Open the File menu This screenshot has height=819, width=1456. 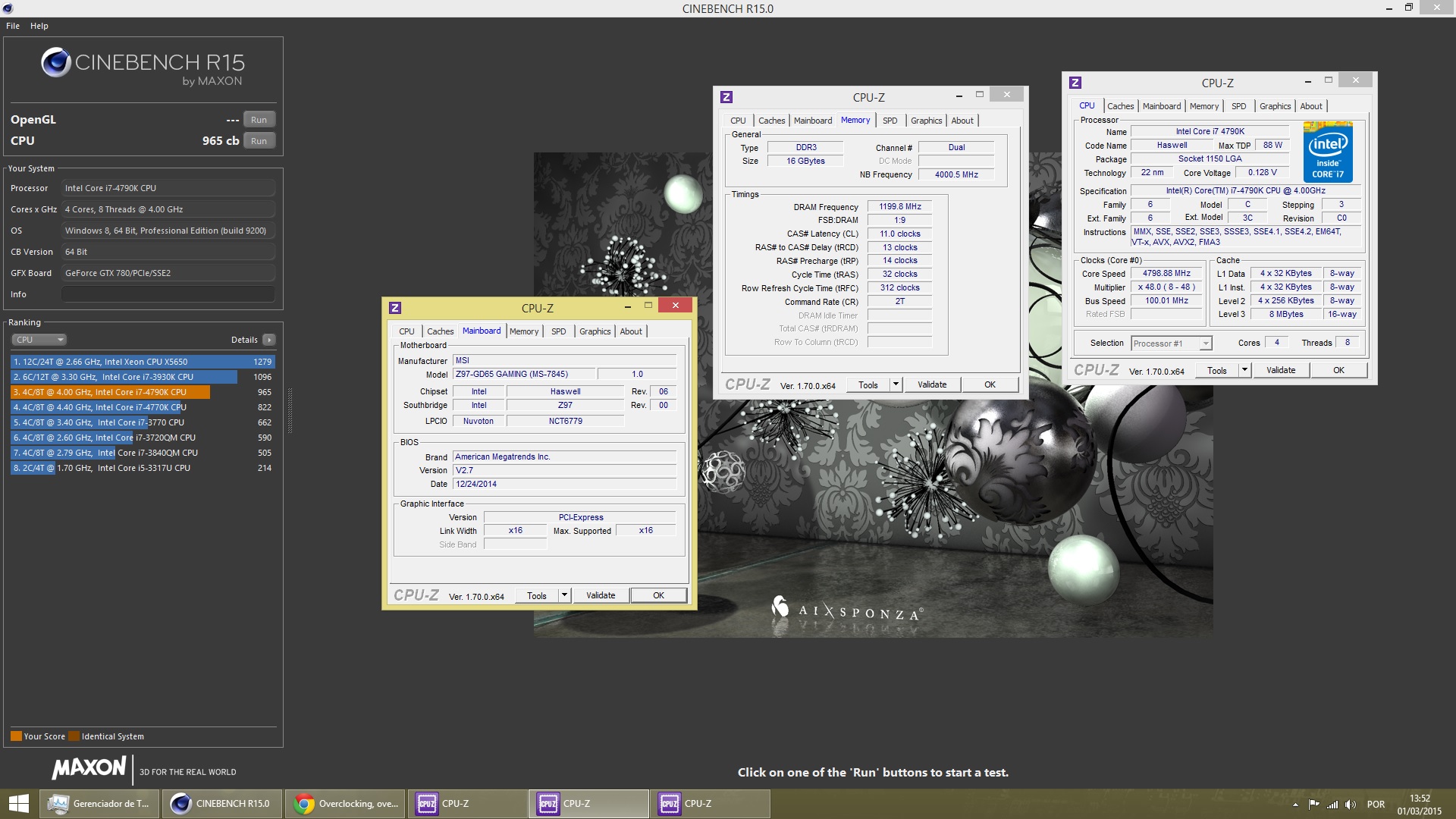(13, 26)
